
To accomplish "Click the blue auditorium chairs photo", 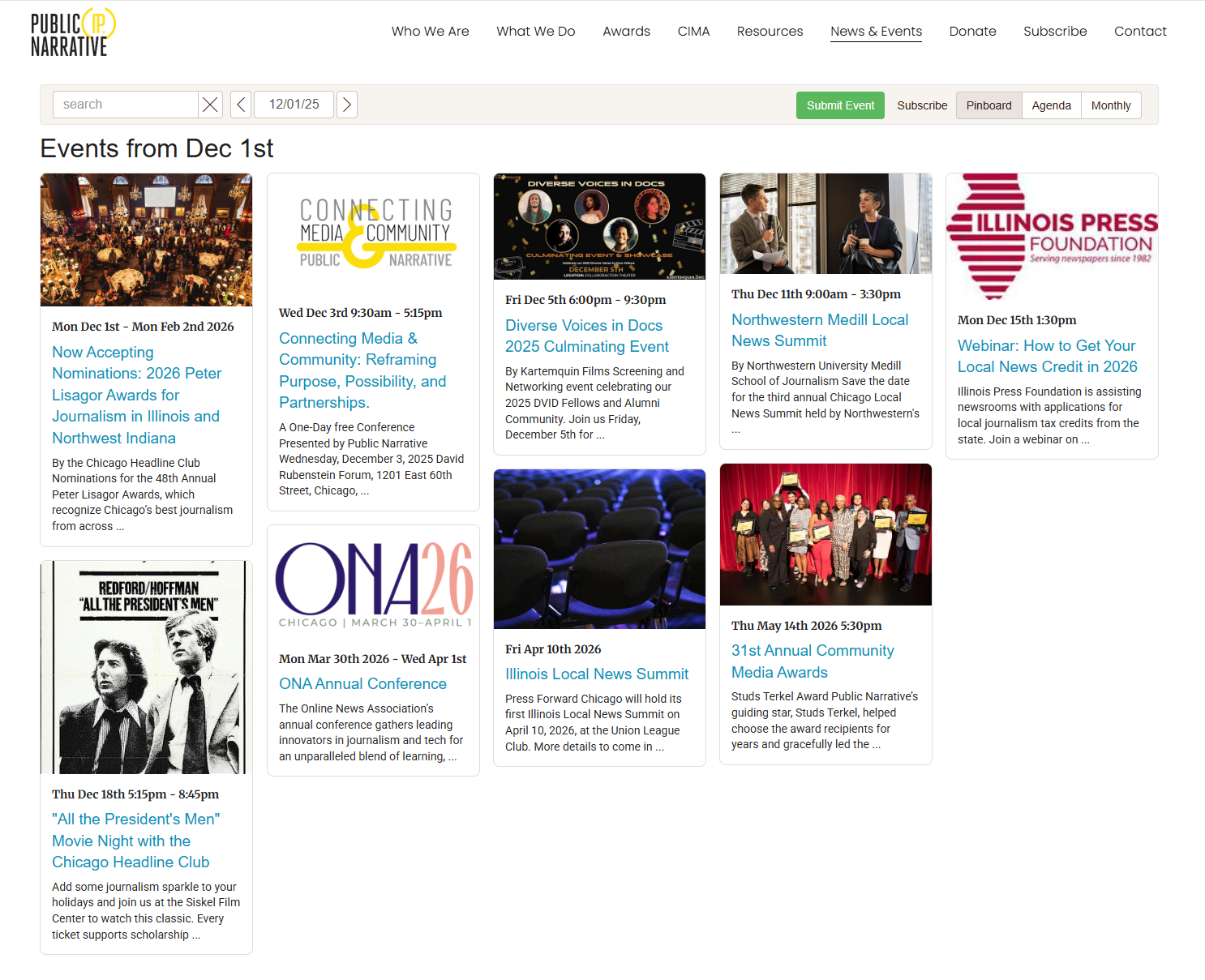I will coord(599,549).
